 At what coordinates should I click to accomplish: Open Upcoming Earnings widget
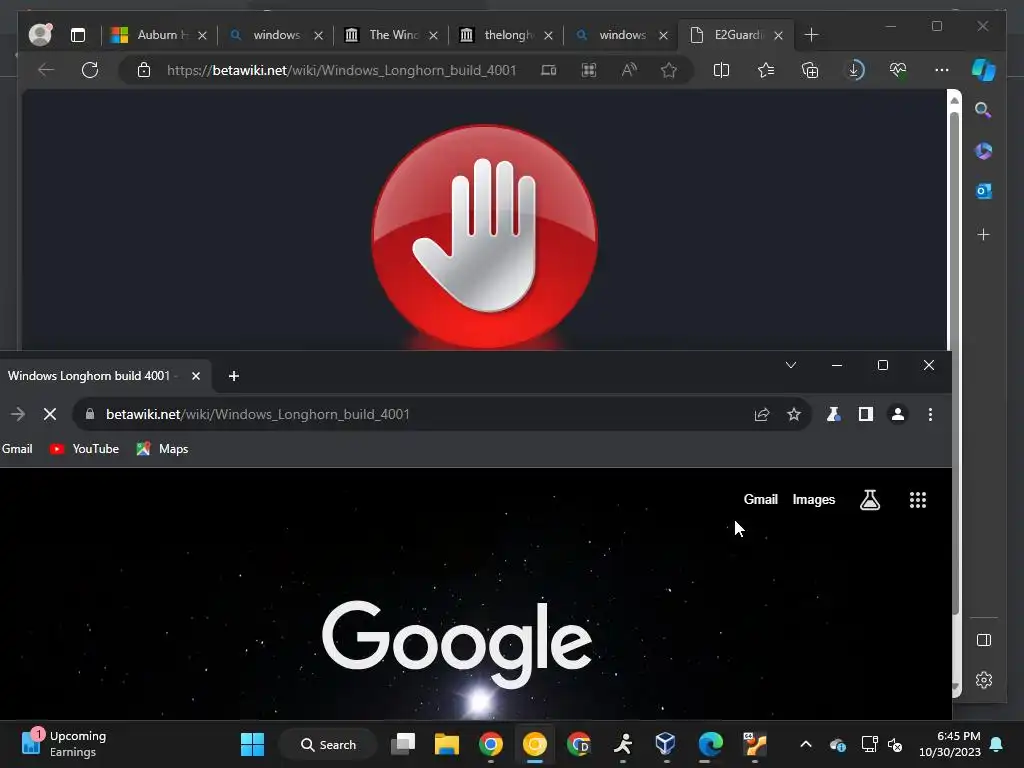[64, 744]
